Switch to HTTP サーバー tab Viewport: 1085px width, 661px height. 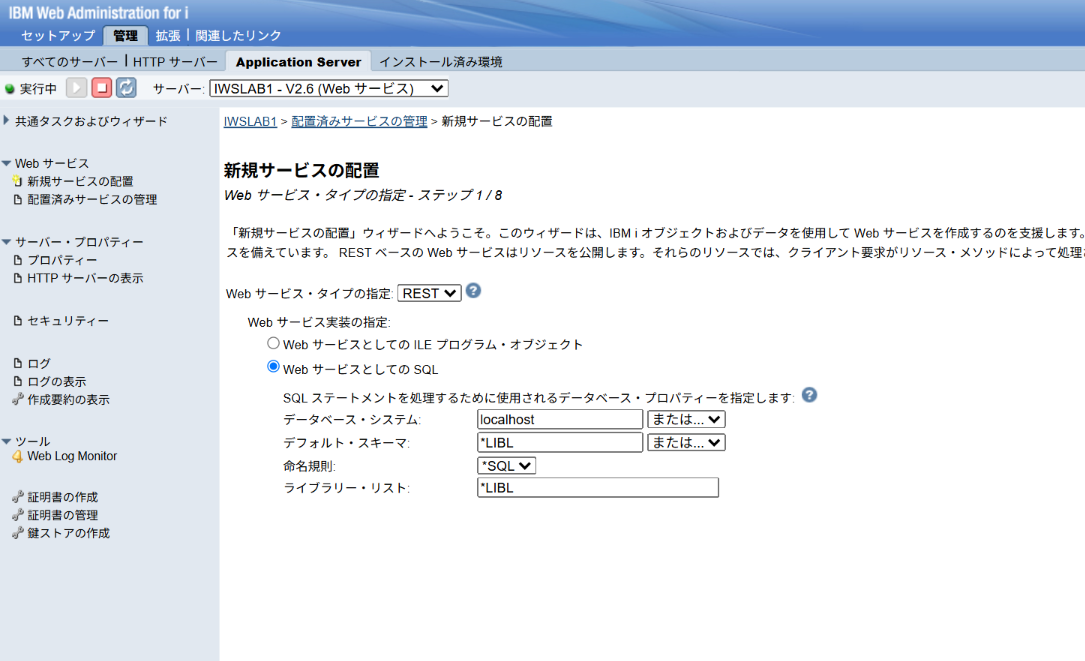[x=176, y=62]
